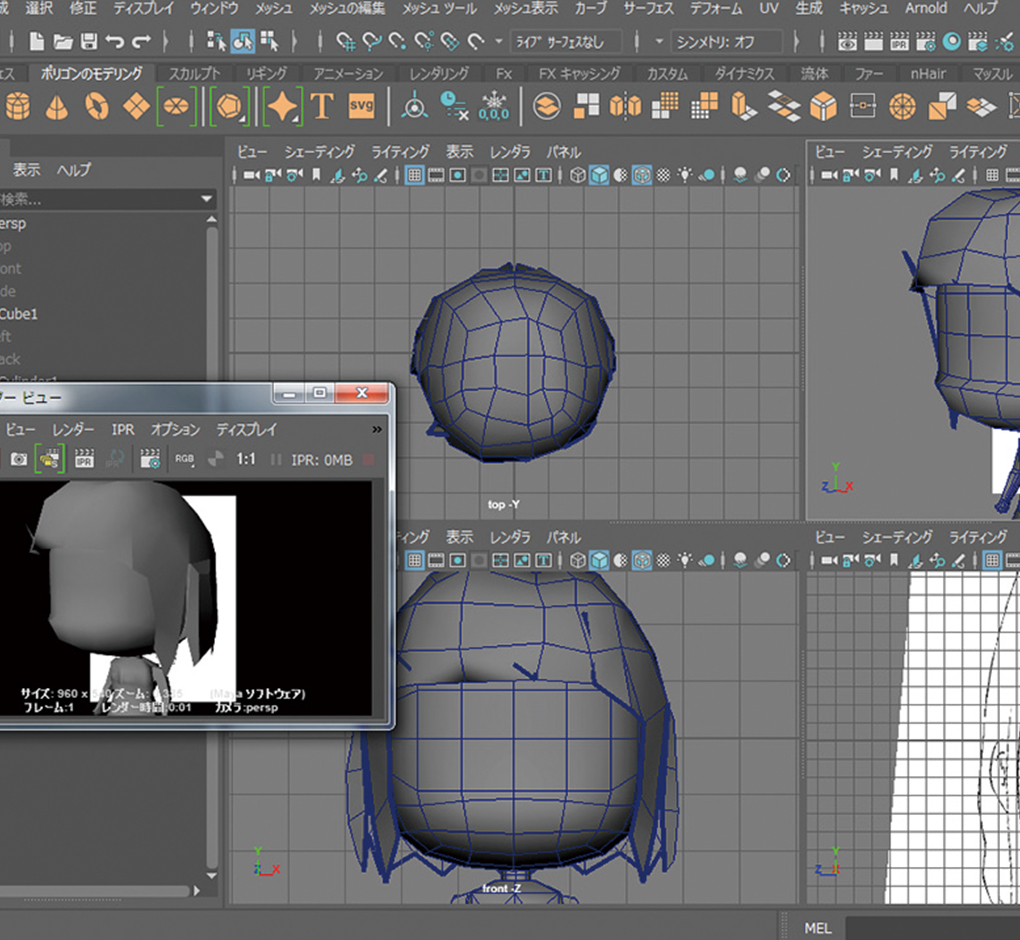Open the Symmetry off dropdown
1020x940 pixels.
(x=727, y=42)
